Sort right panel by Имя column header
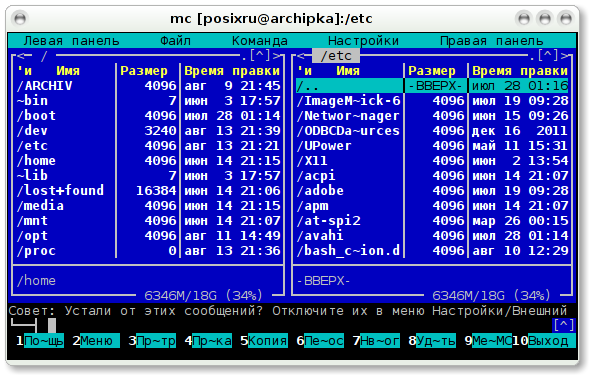The image size is (589, 375). click(x=348, y=71)
